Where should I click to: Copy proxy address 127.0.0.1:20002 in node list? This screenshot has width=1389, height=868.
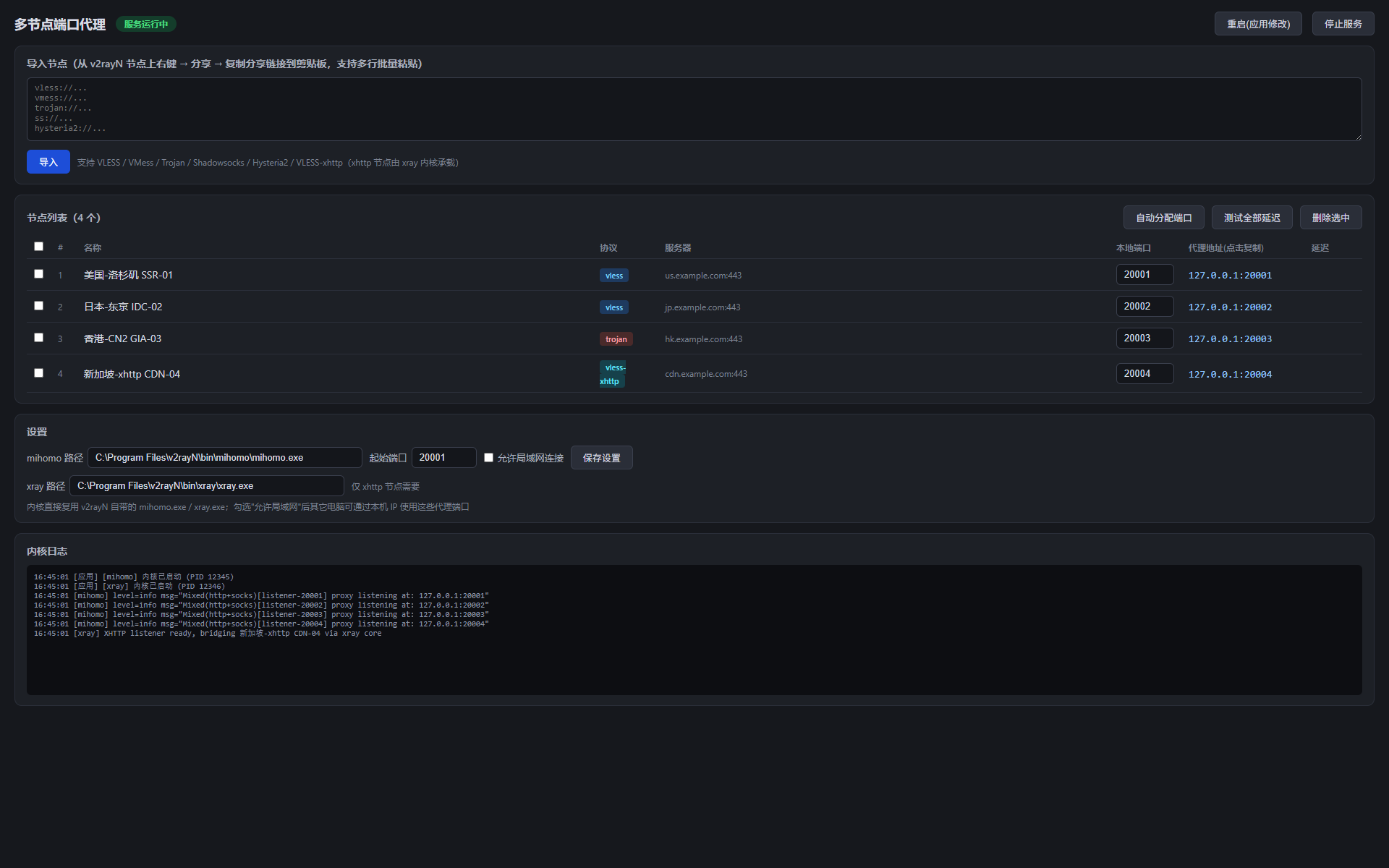[x=1230, y=307]
